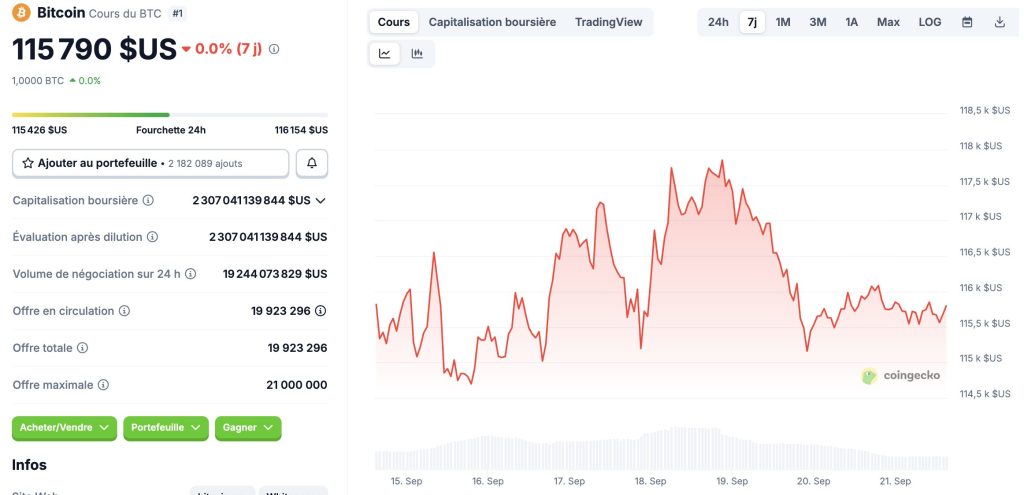
Task: Select the 1M time range
Action: tap(783, 22)
